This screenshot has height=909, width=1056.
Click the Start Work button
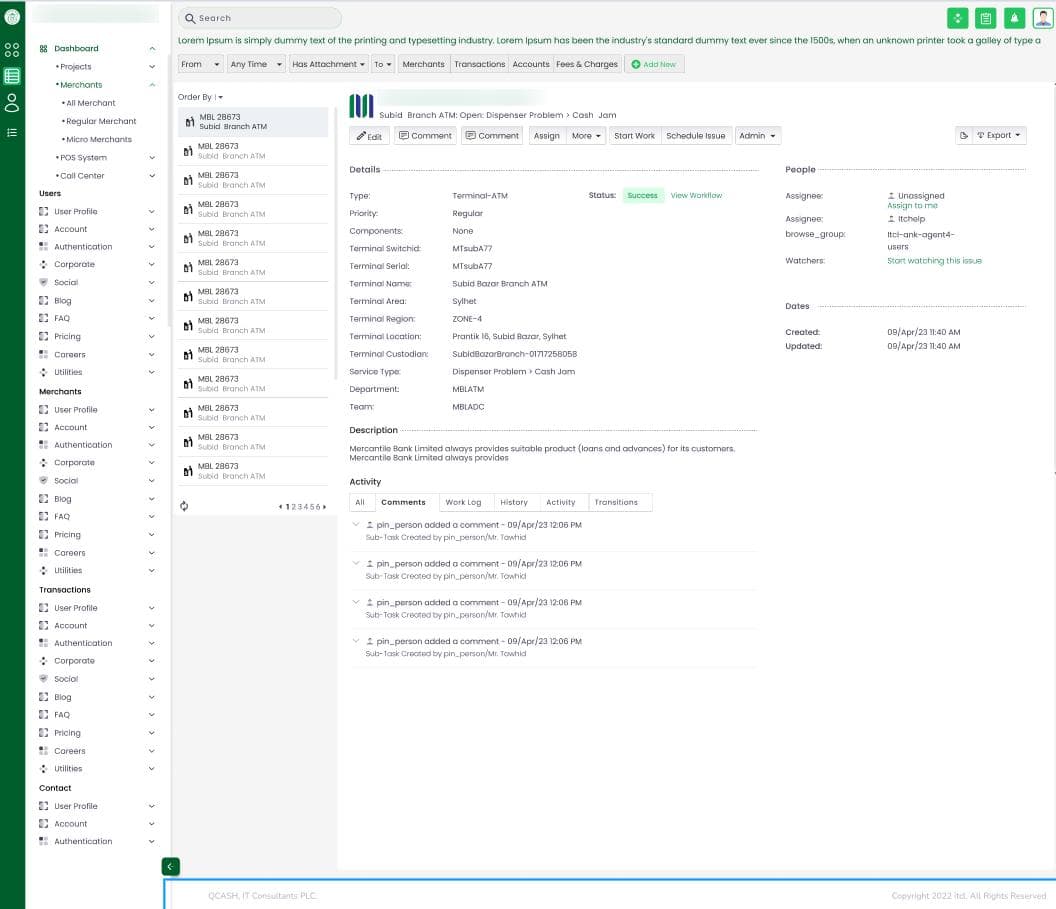point(634,136)
